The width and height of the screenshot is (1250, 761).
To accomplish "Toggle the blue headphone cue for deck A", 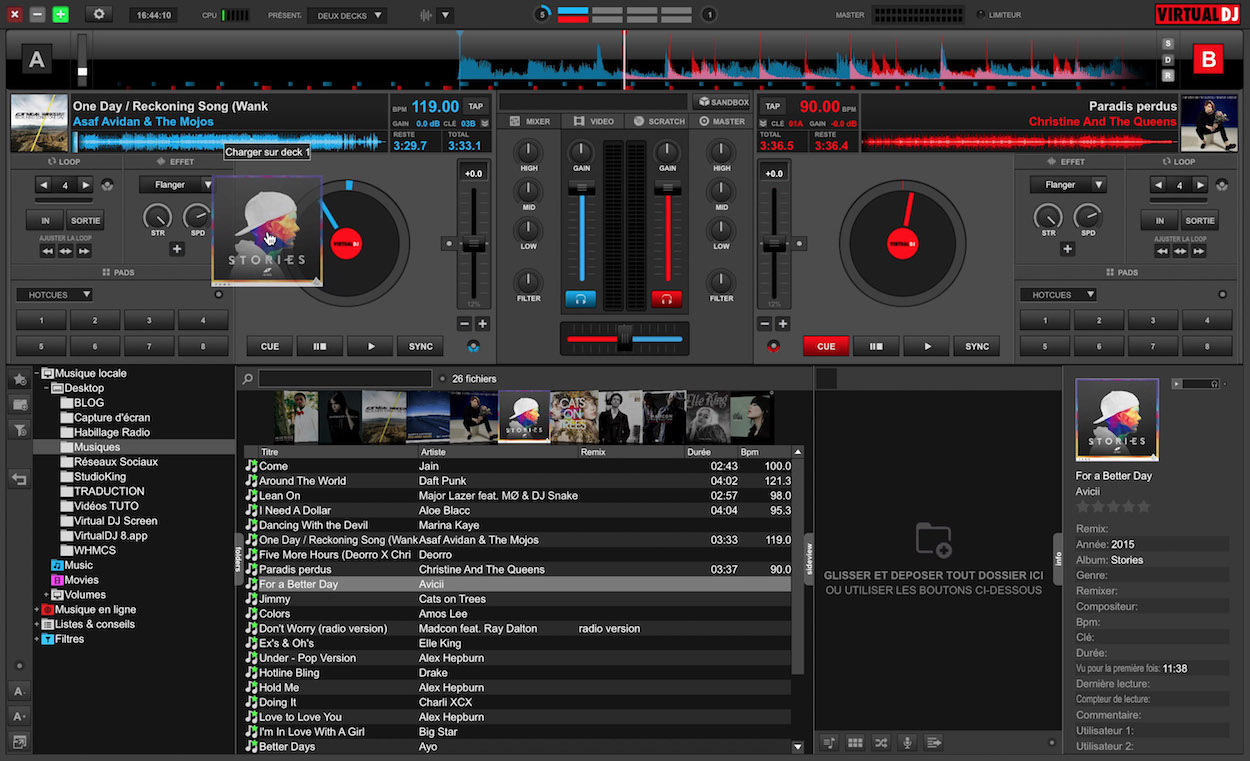I will [x=580, y=298].
